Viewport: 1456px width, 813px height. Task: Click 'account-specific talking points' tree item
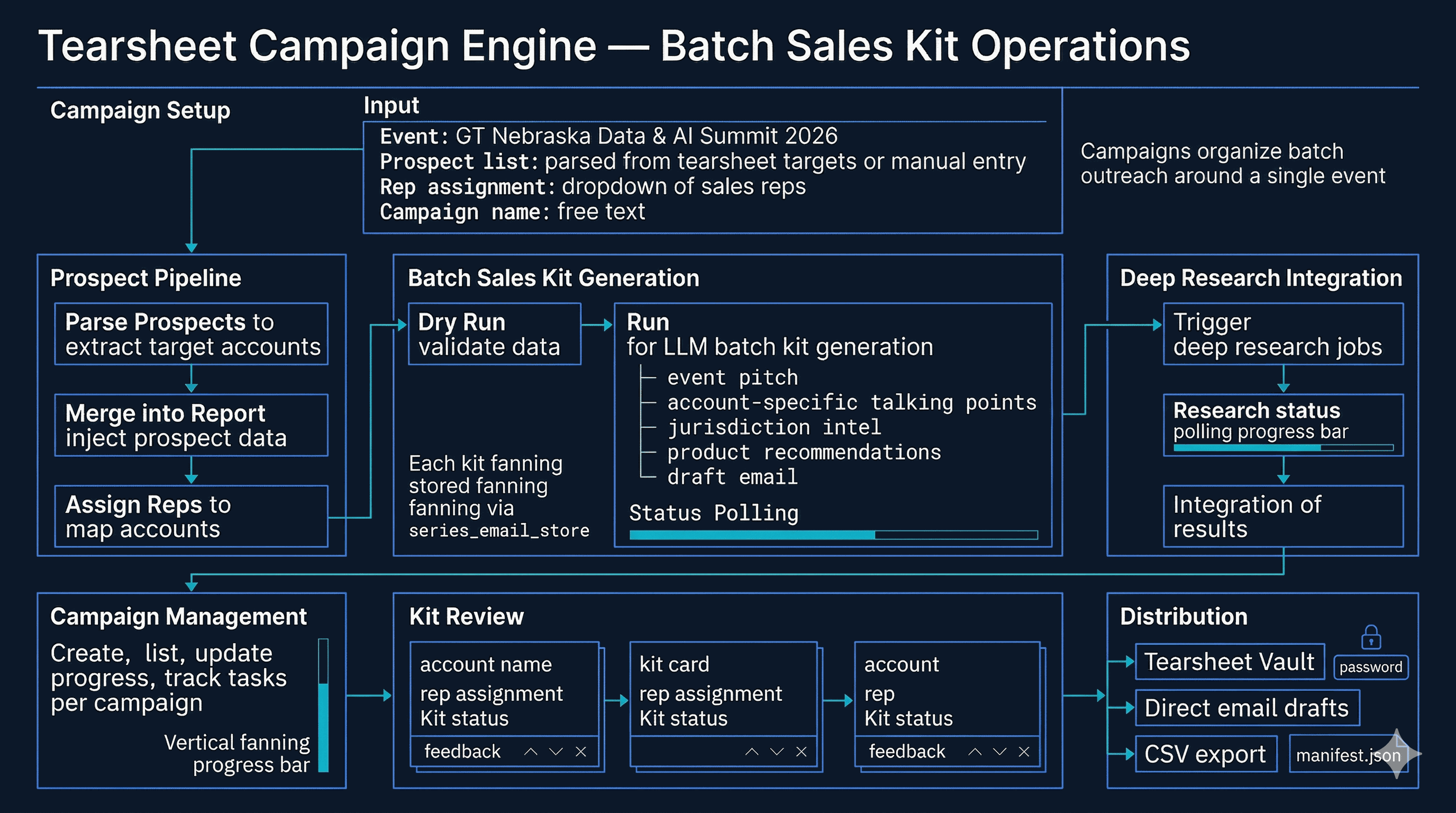point(852,403)
